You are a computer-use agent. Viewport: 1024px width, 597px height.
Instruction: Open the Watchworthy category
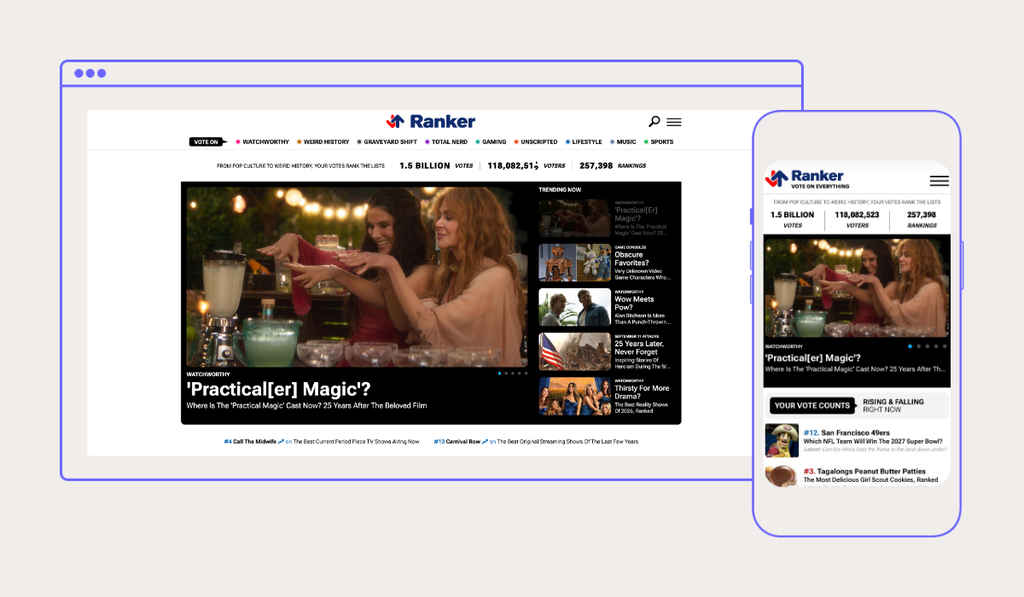(262, 142)
